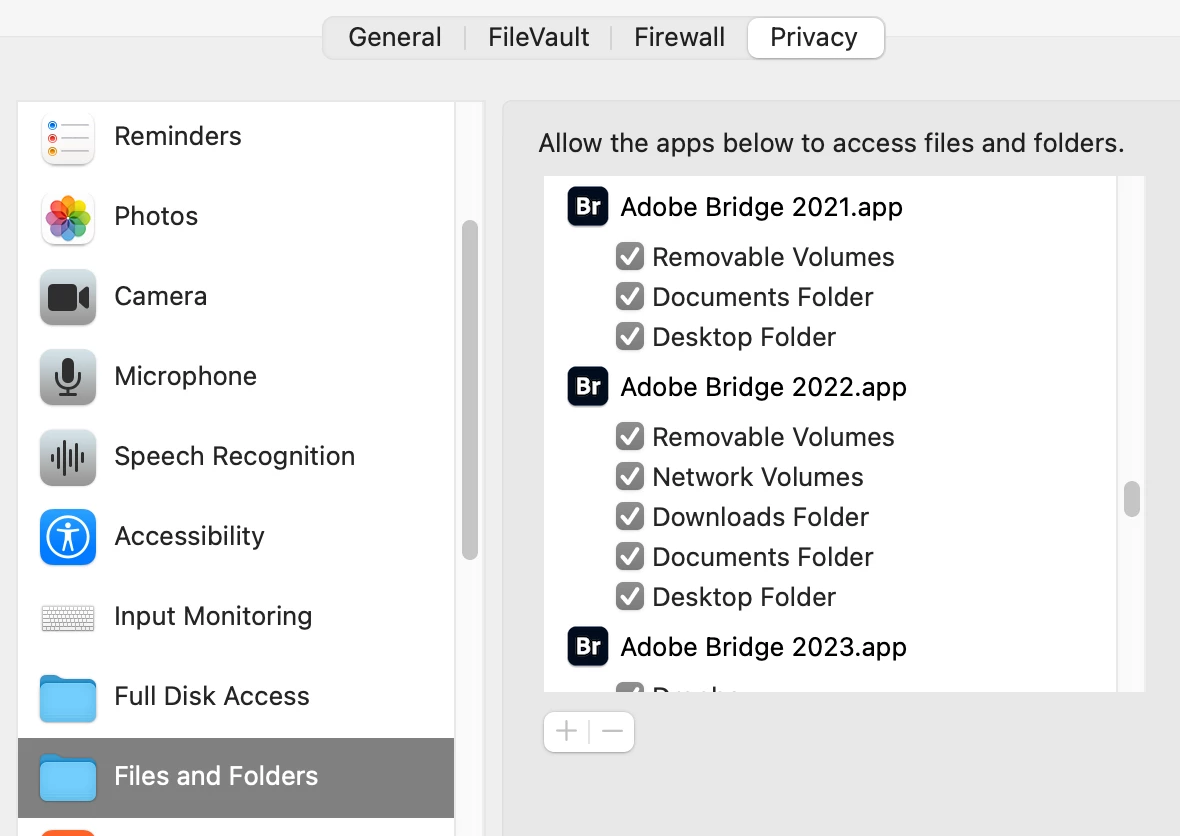Image resolution: width=1180 pixels, height=836 pixels.
Task: Click the blue Accessibility icon
Action: click(x=68, y=537)
